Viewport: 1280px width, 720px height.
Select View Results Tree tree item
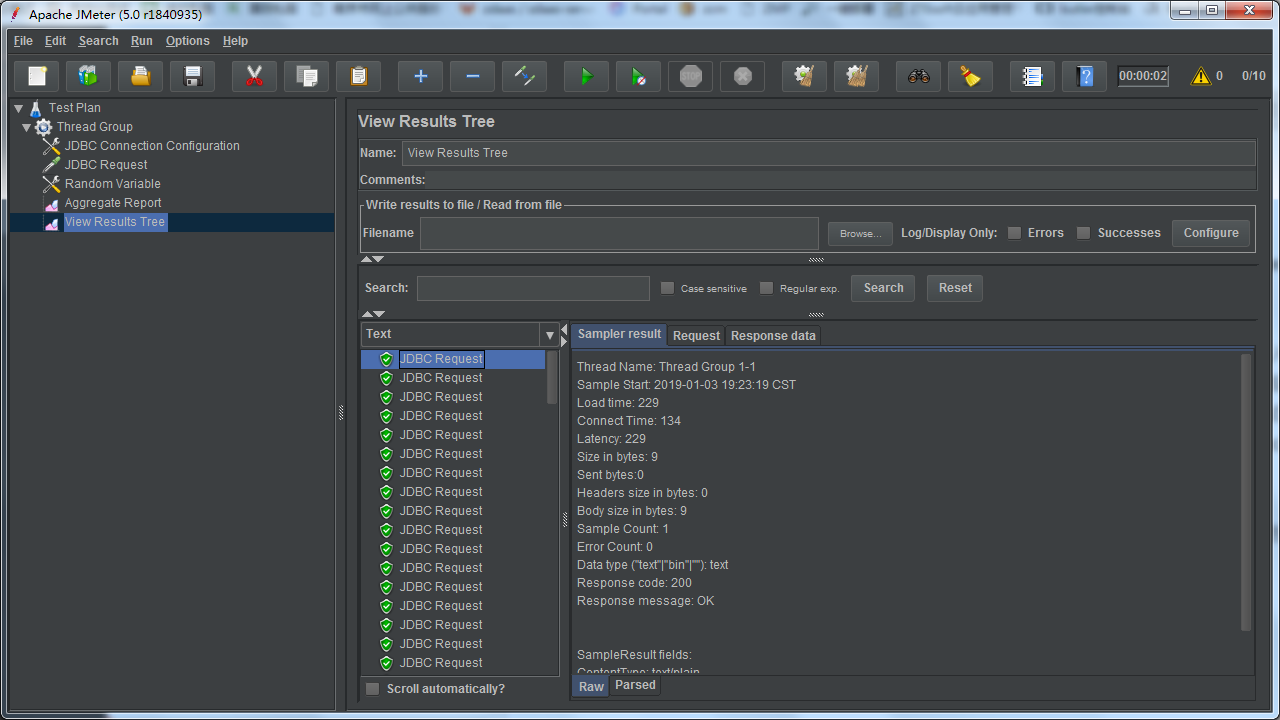(x=115, y=222)
